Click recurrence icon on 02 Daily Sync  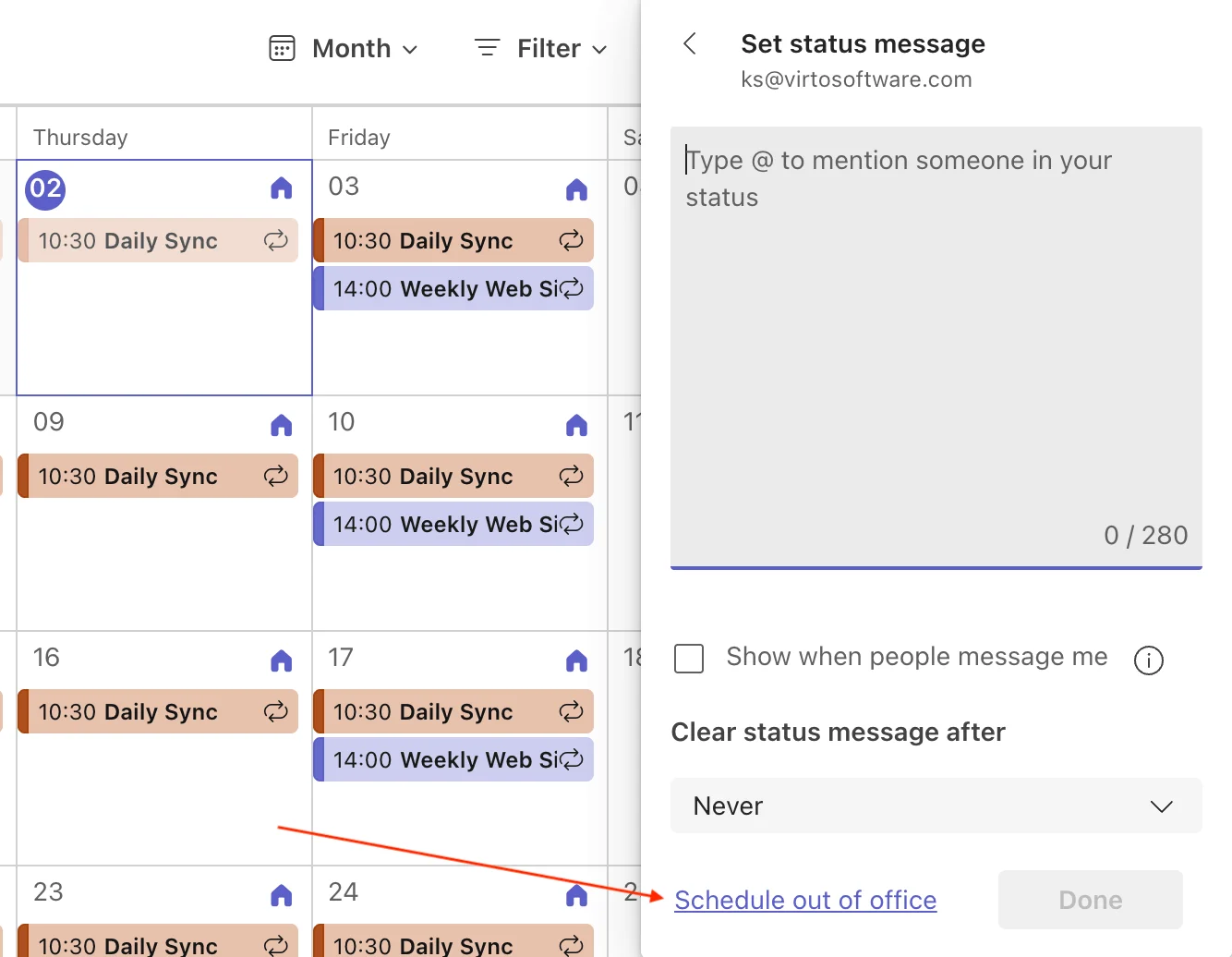[x=276, y=240]
